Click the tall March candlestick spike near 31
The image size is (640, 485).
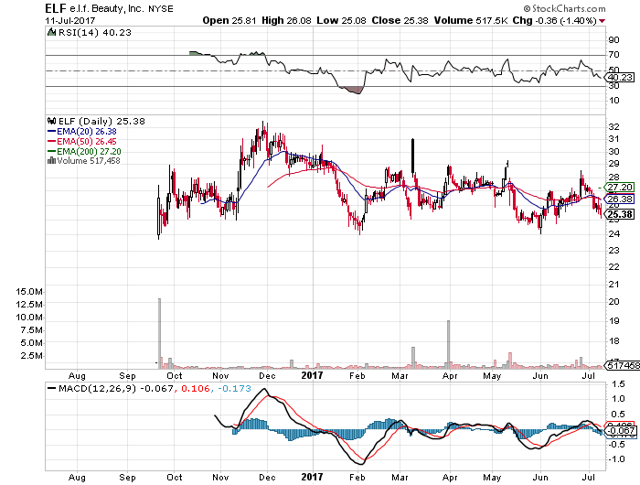(x=413, y=156)
